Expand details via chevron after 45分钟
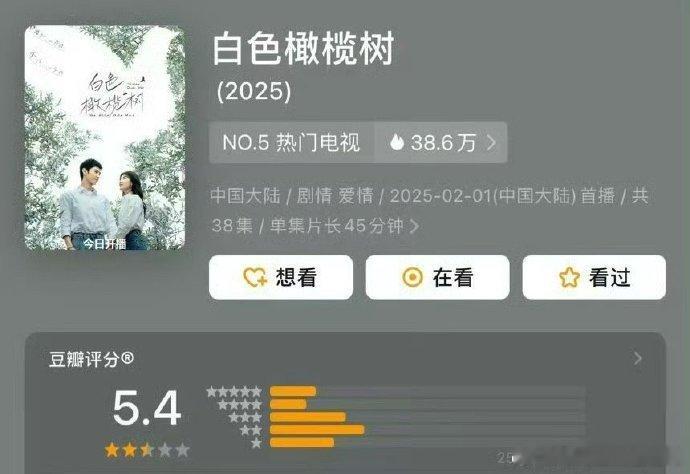Image resolution: width=690 pixels, height=474 pixels. 415,226
